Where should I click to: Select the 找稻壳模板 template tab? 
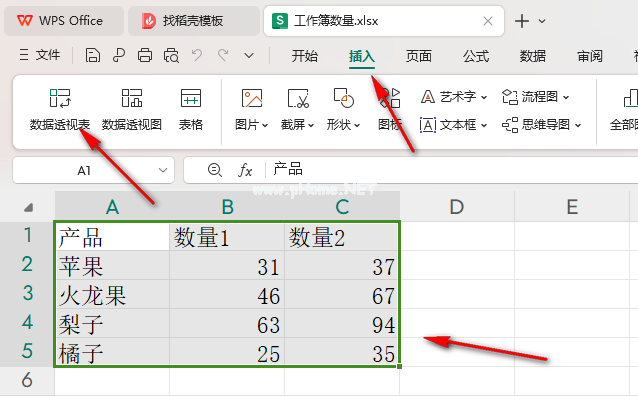[x=194, y=21]
